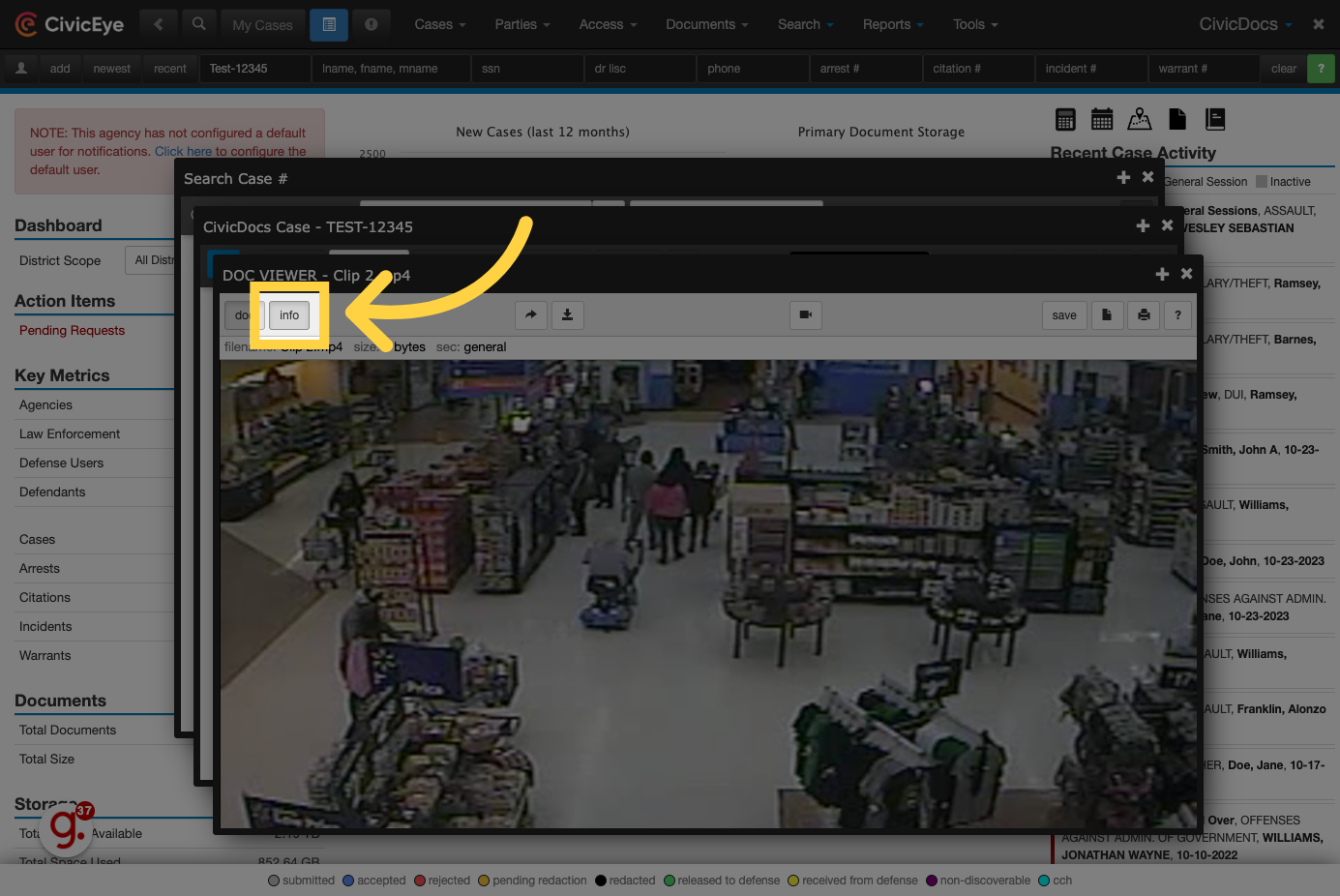Click the ssn input field

tap(527, 69)
